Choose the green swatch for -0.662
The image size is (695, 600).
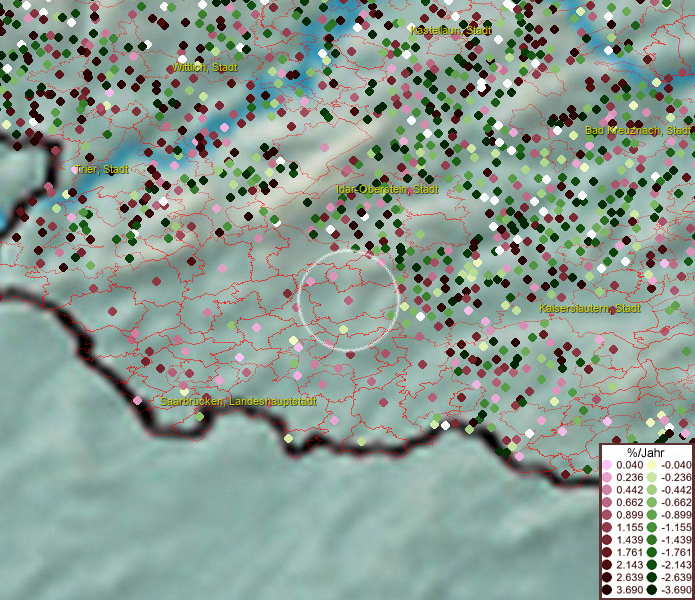tap(652, 503)
